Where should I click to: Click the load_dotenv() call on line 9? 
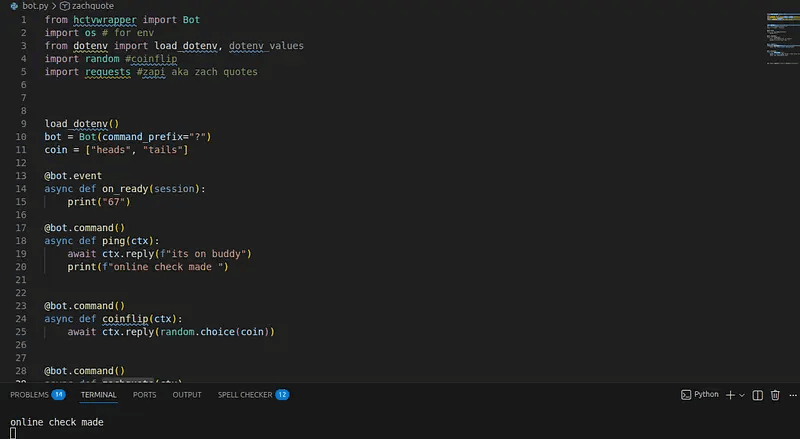(82, 124)
